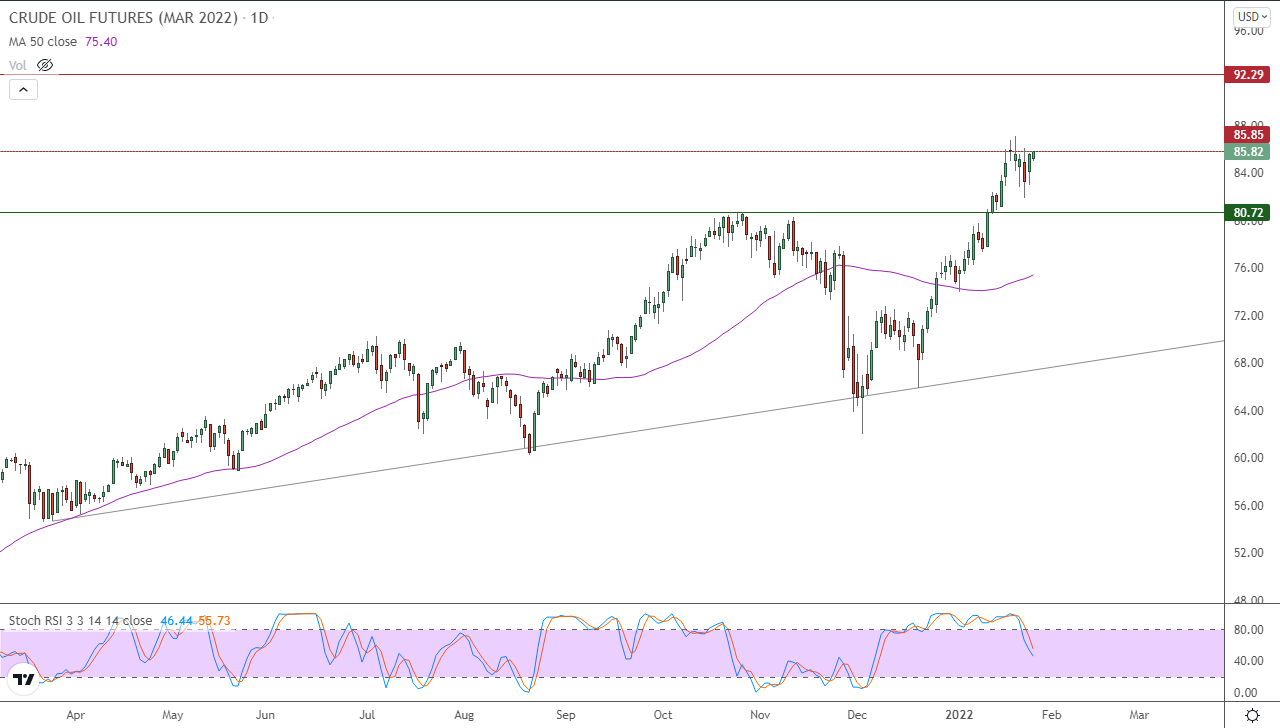The image size is (1280, 728).
Task: Click the 2022 label on time axis
Action: [959, 715]
